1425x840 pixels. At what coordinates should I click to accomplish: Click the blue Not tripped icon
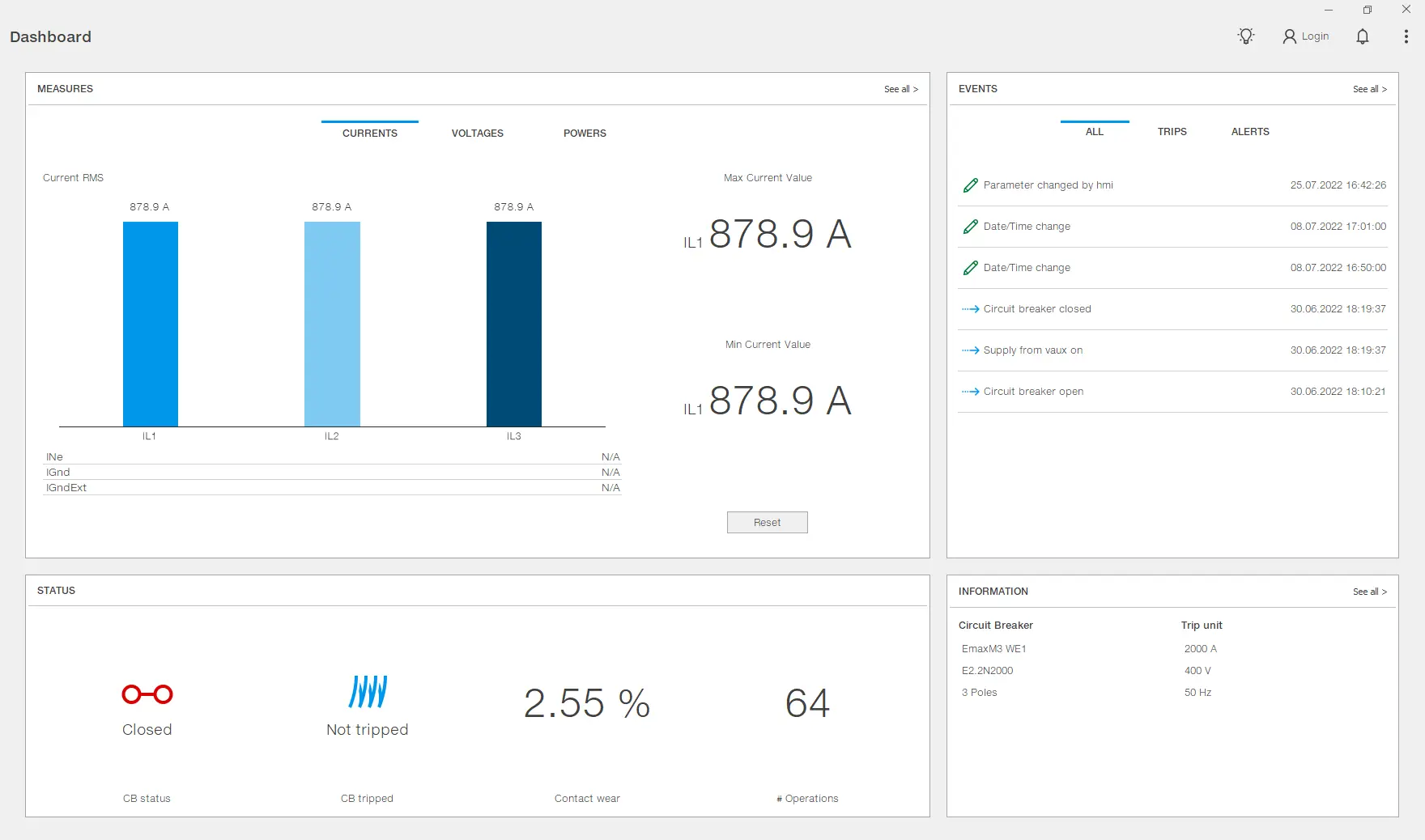point(368,692)
